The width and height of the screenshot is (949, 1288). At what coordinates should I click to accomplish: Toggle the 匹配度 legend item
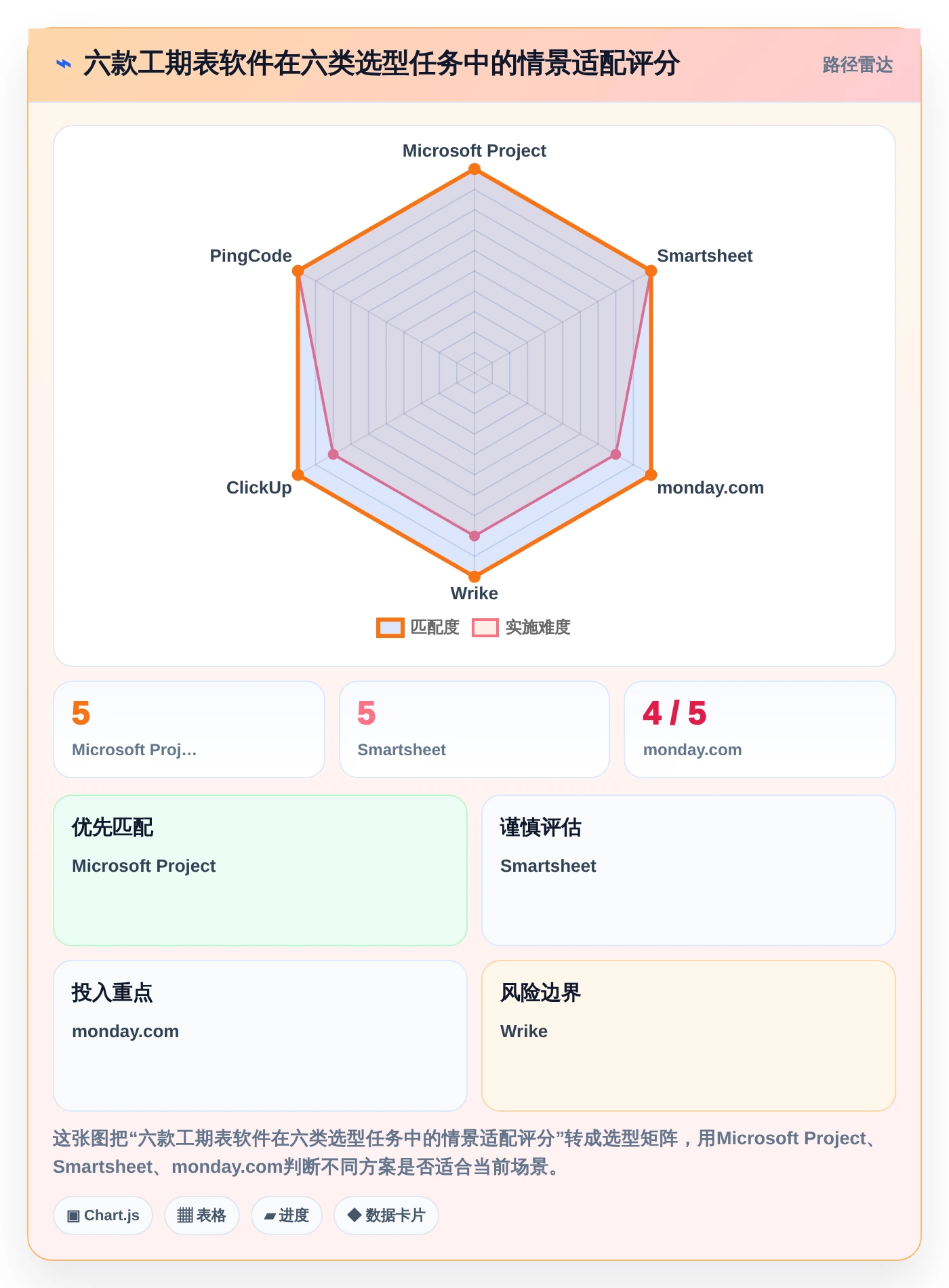click(x=418, y=628)
